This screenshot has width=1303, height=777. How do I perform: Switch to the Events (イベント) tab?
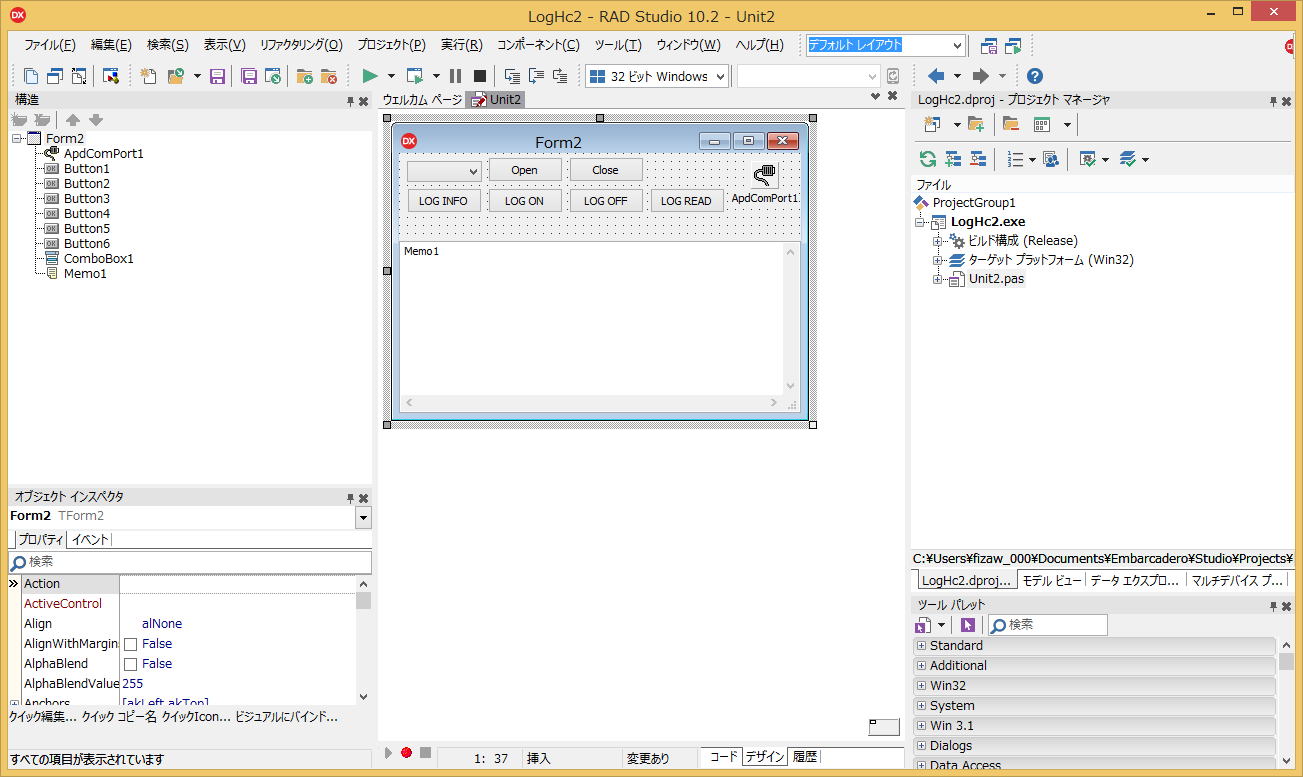click(x=90, y=540)
